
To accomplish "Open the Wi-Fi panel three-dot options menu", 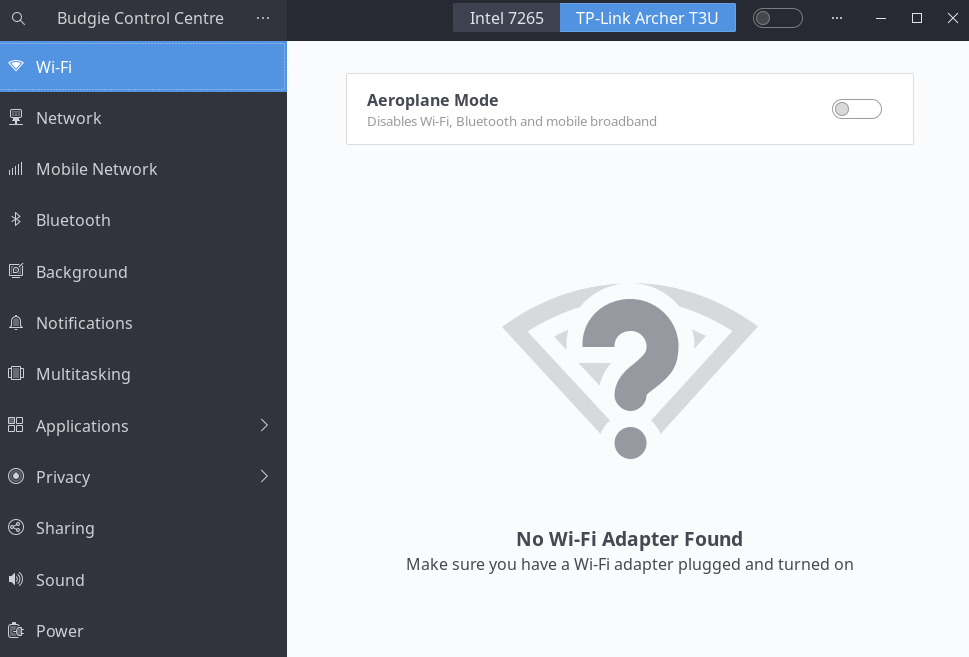I will pos(837,18).
